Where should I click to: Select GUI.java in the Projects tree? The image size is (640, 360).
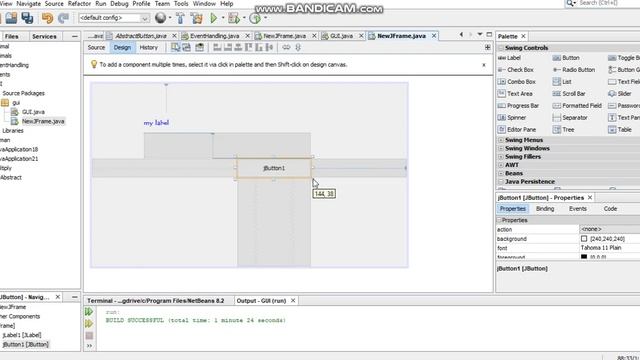point(33,112)
